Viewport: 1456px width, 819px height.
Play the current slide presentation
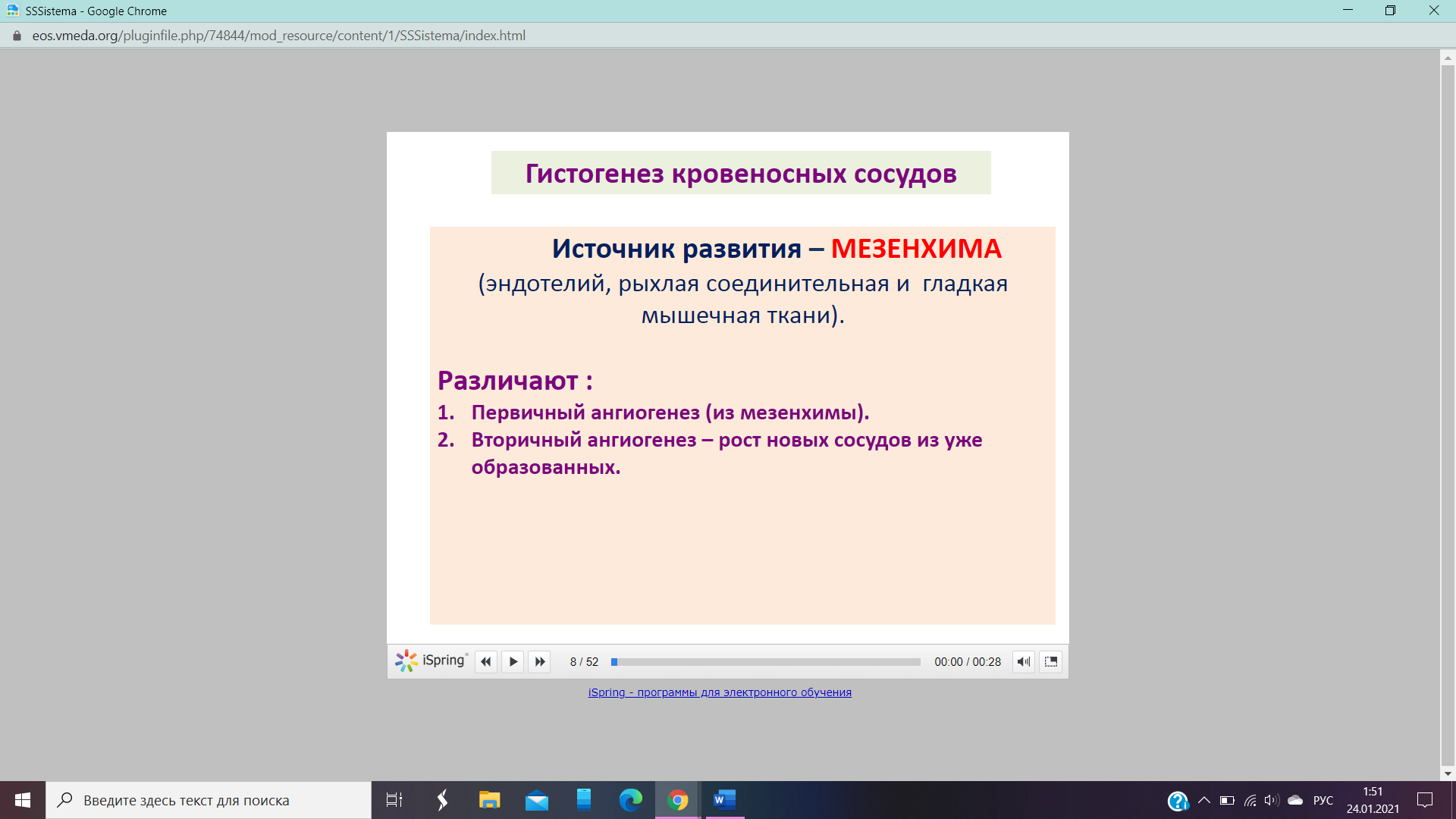[513, 662]
